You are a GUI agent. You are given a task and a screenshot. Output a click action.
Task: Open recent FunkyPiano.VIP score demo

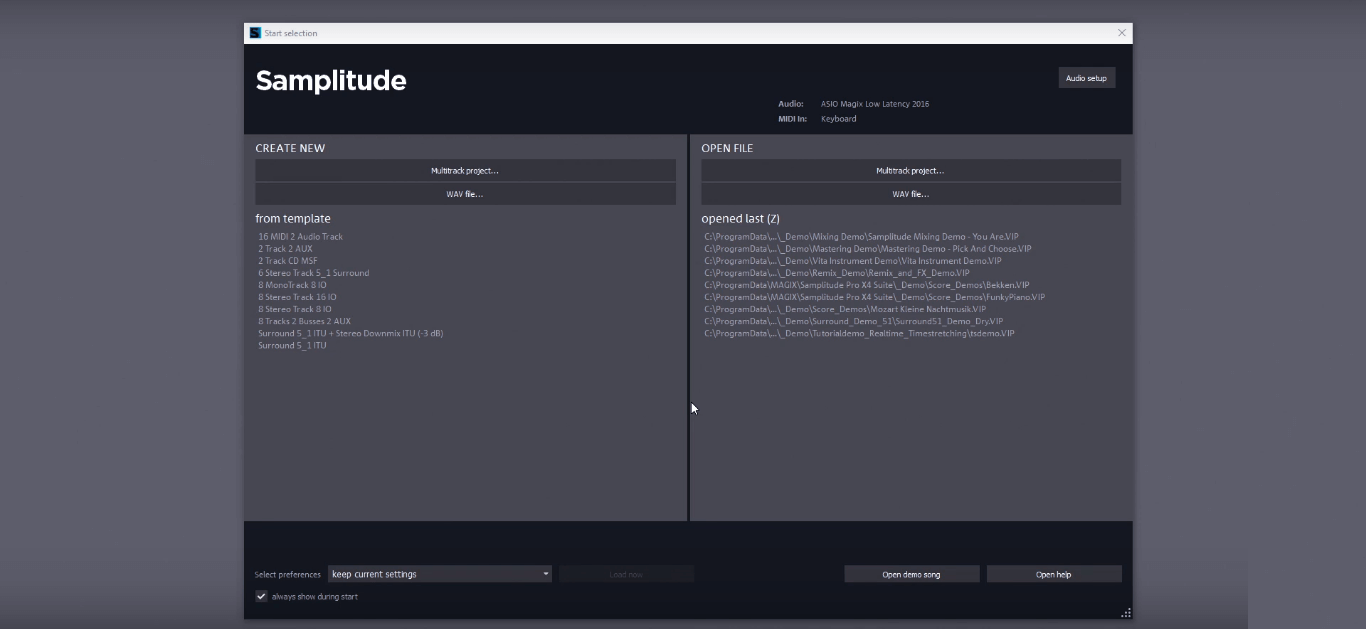(x=875, y=297)
